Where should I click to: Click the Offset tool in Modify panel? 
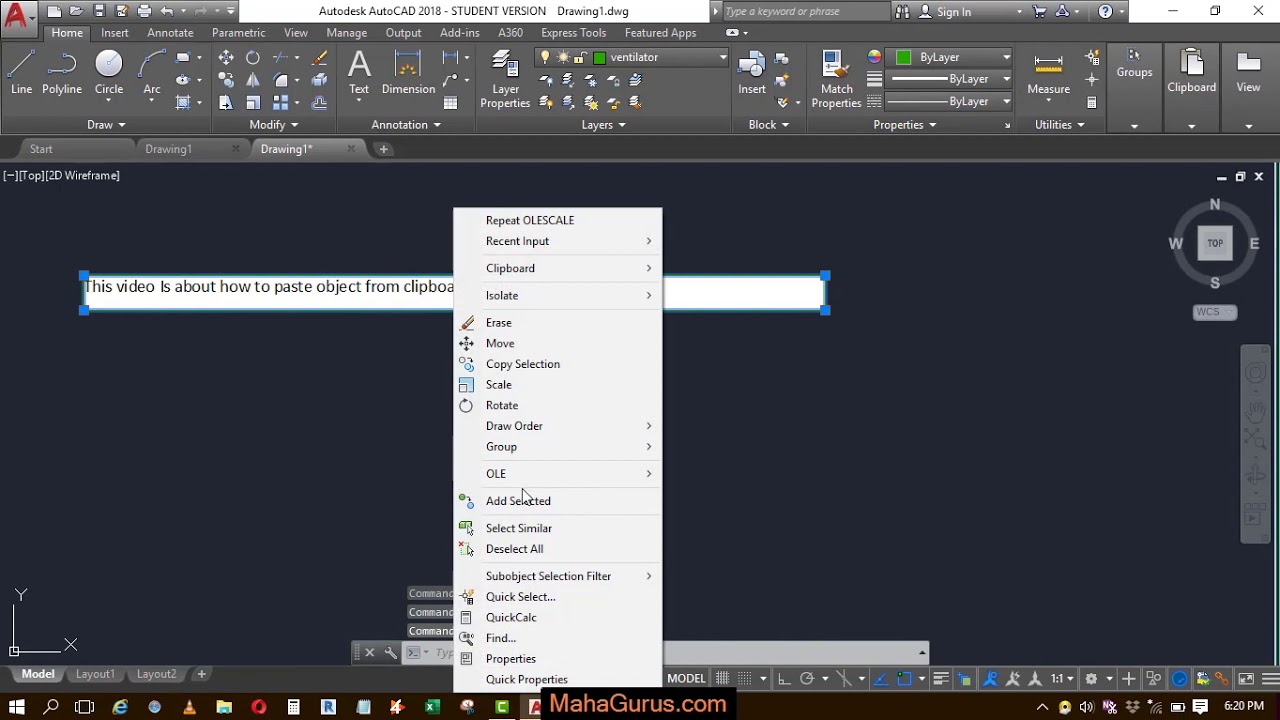(x=319, y=102)
